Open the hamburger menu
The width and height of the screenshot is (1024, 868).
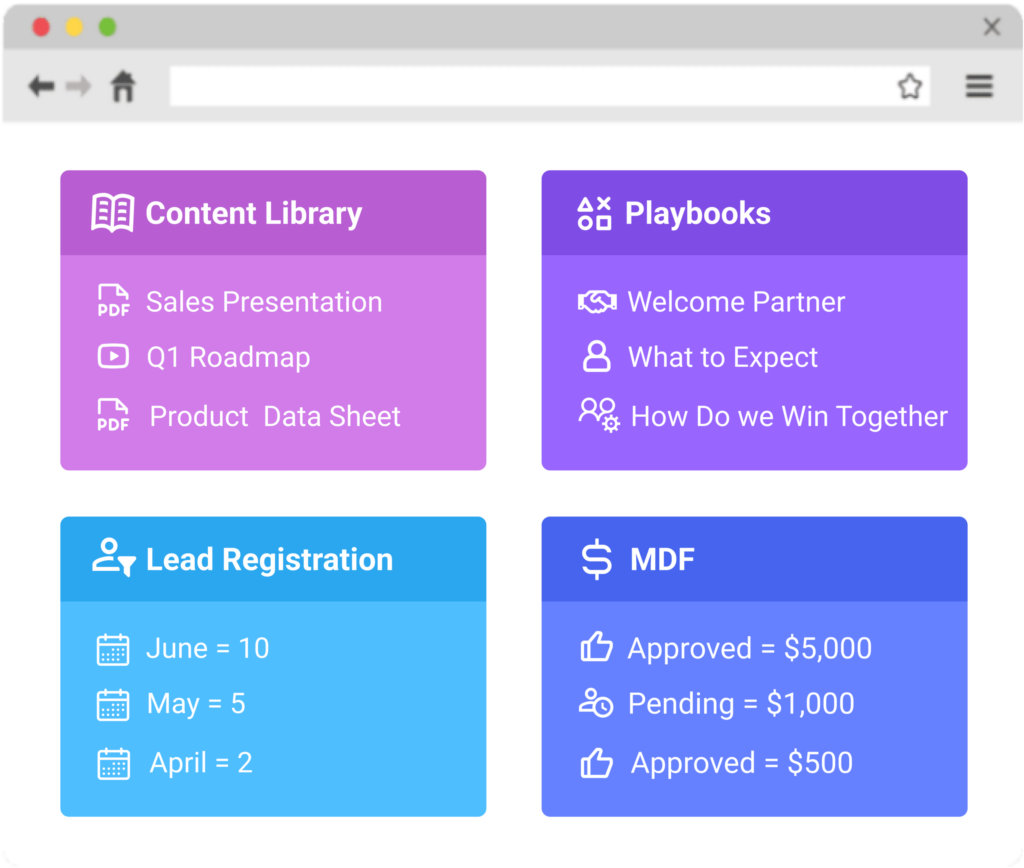(x=979, y=86)
